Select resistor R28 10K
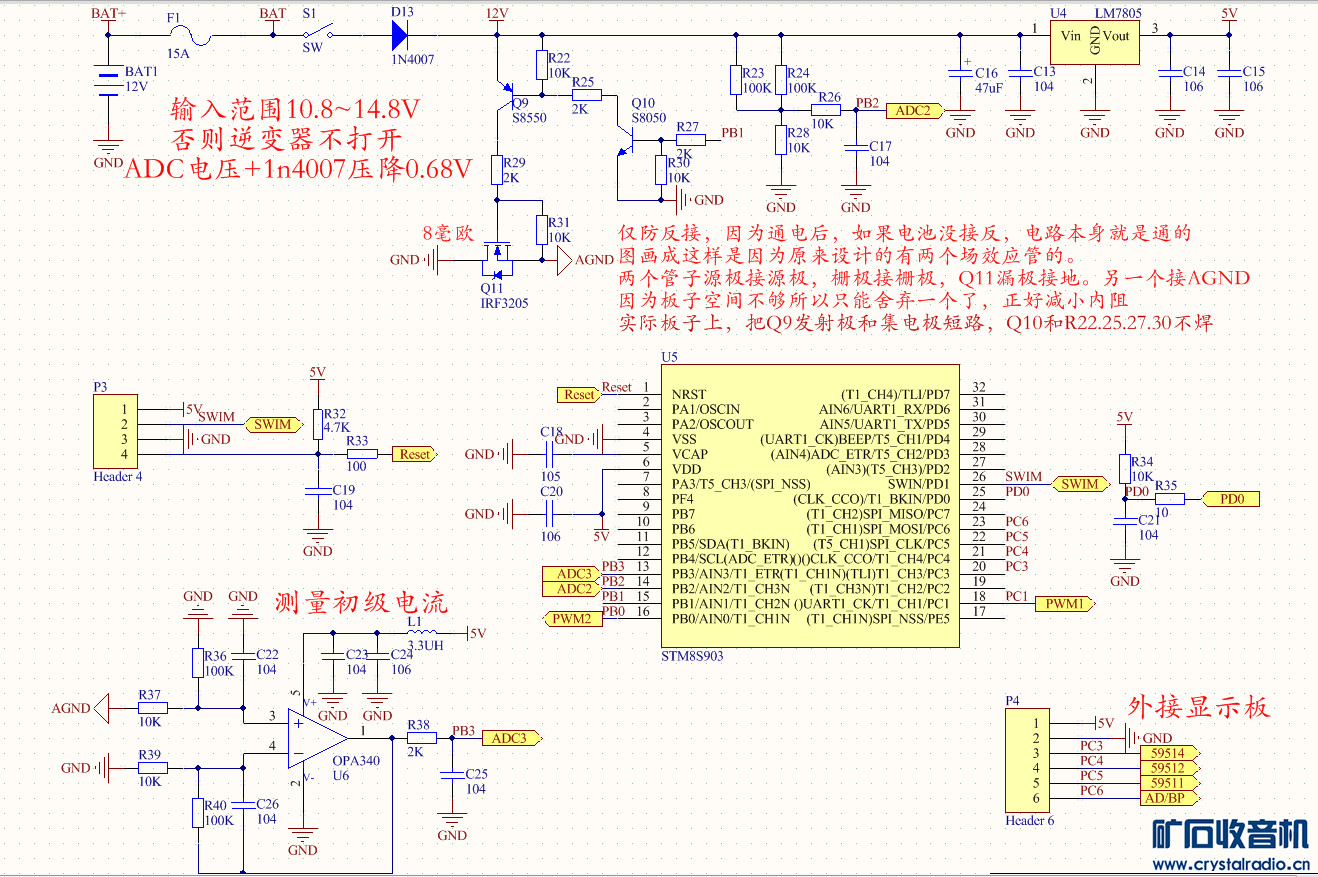 point(780,140)
